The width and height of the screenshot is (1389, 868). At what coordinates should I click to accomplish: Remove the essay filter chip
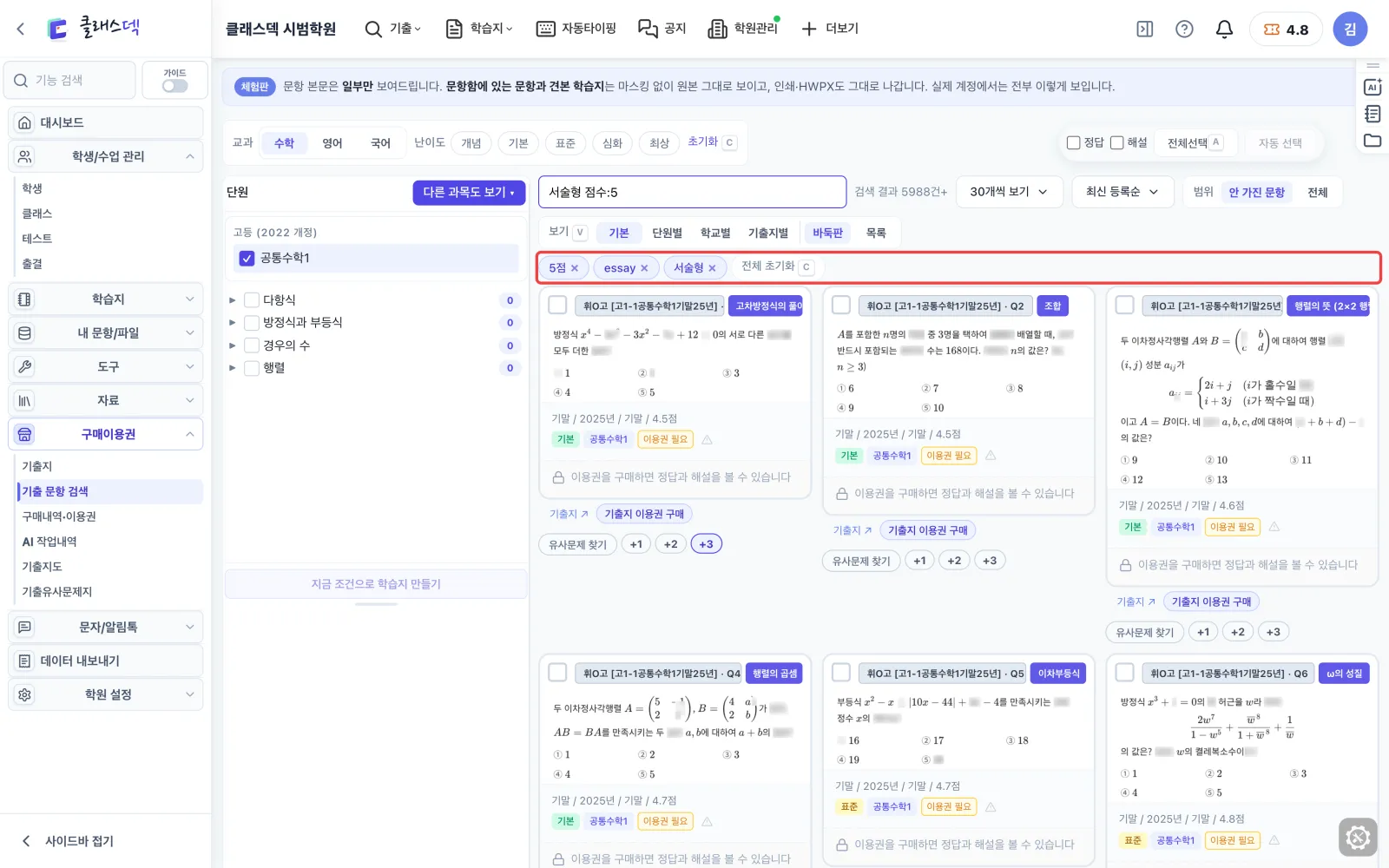click(x=644, y=268)
